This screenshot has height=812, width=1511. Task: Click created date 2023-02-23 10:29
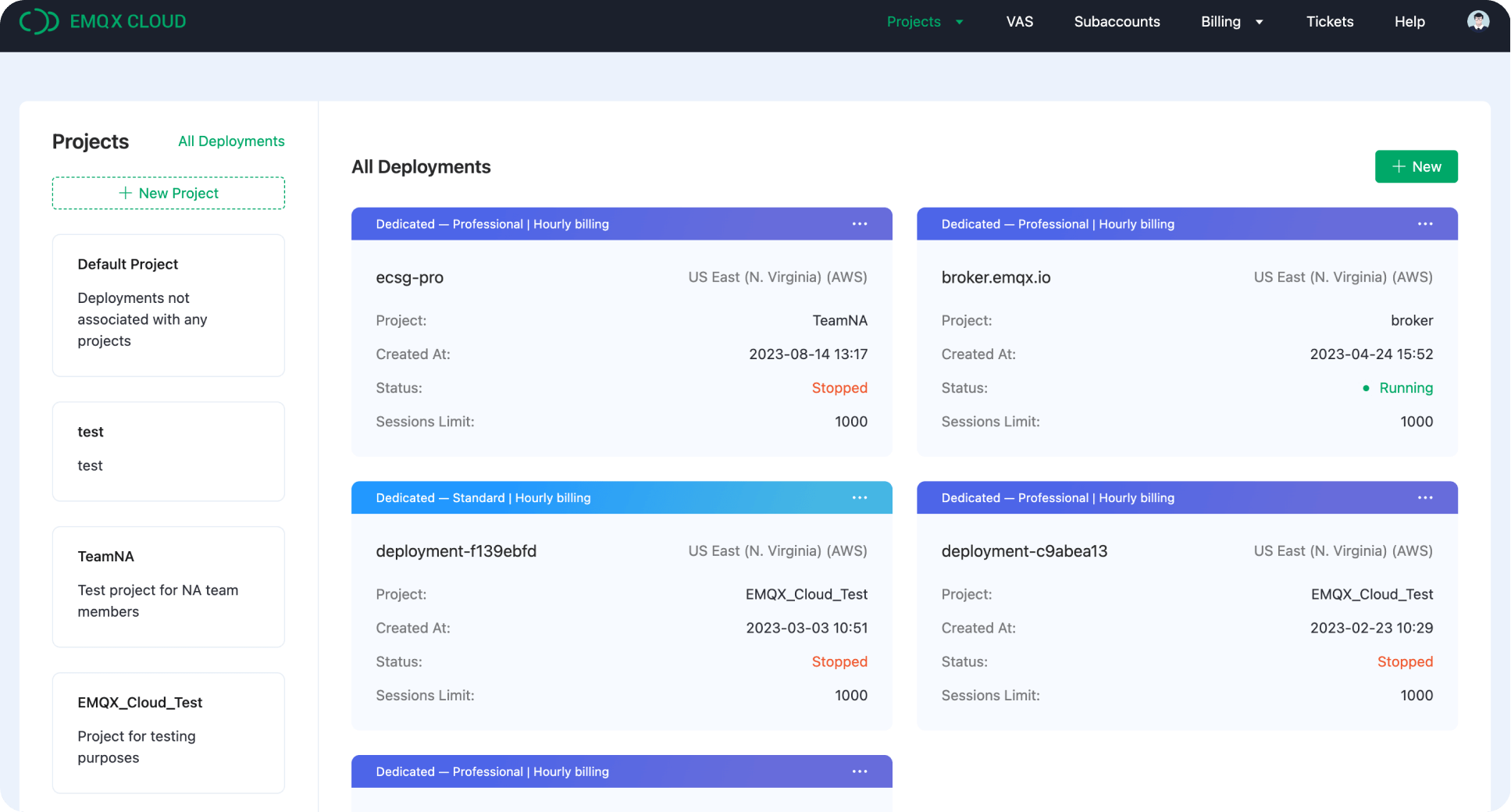pyautogui.click(x=1371, y=629)
